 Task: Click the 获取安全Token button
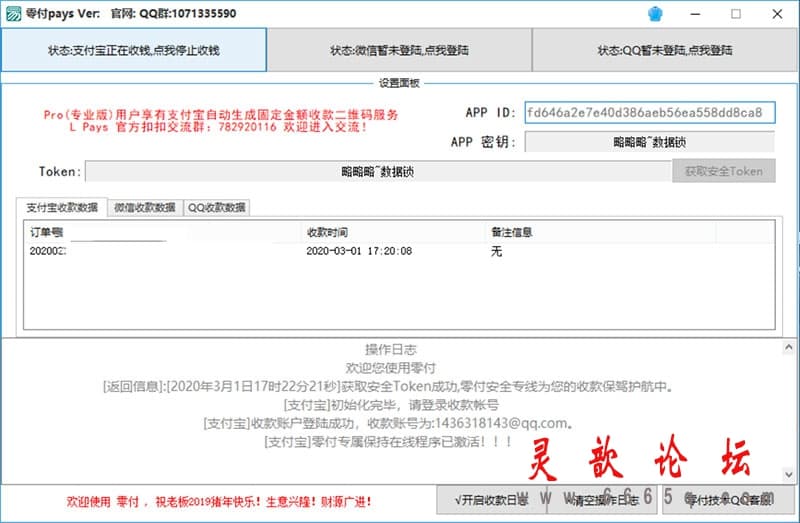click(x=723, y=171)
